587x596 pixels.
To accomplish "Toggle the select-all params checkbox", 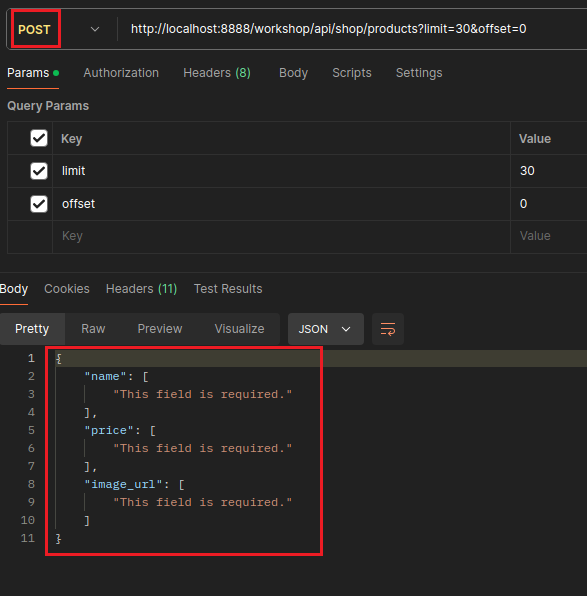I will pos(39,138).
